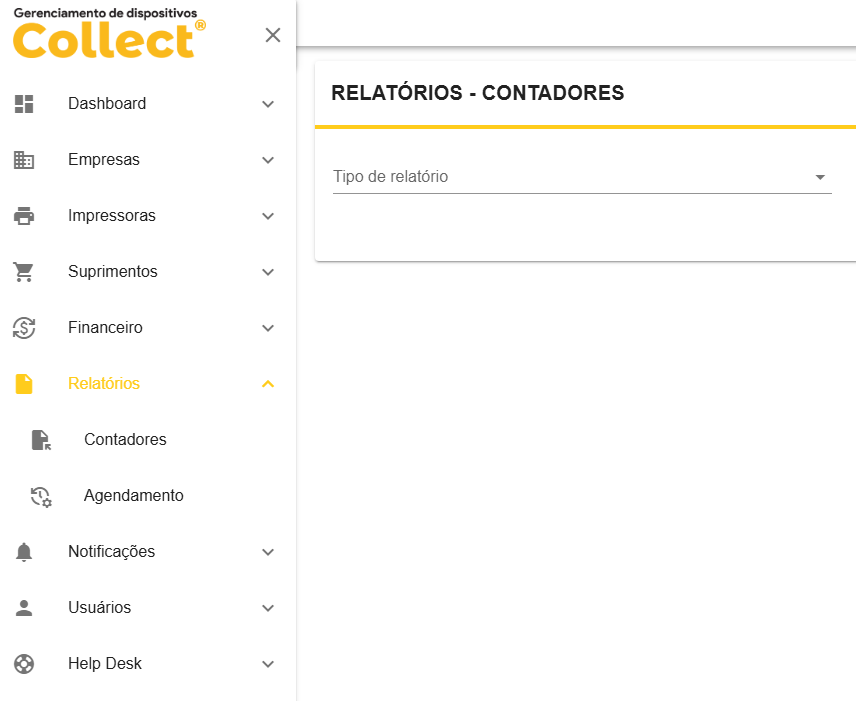
Task: Click the Usuários person icon
Action: pyautogui.click(x=24, y=608)
